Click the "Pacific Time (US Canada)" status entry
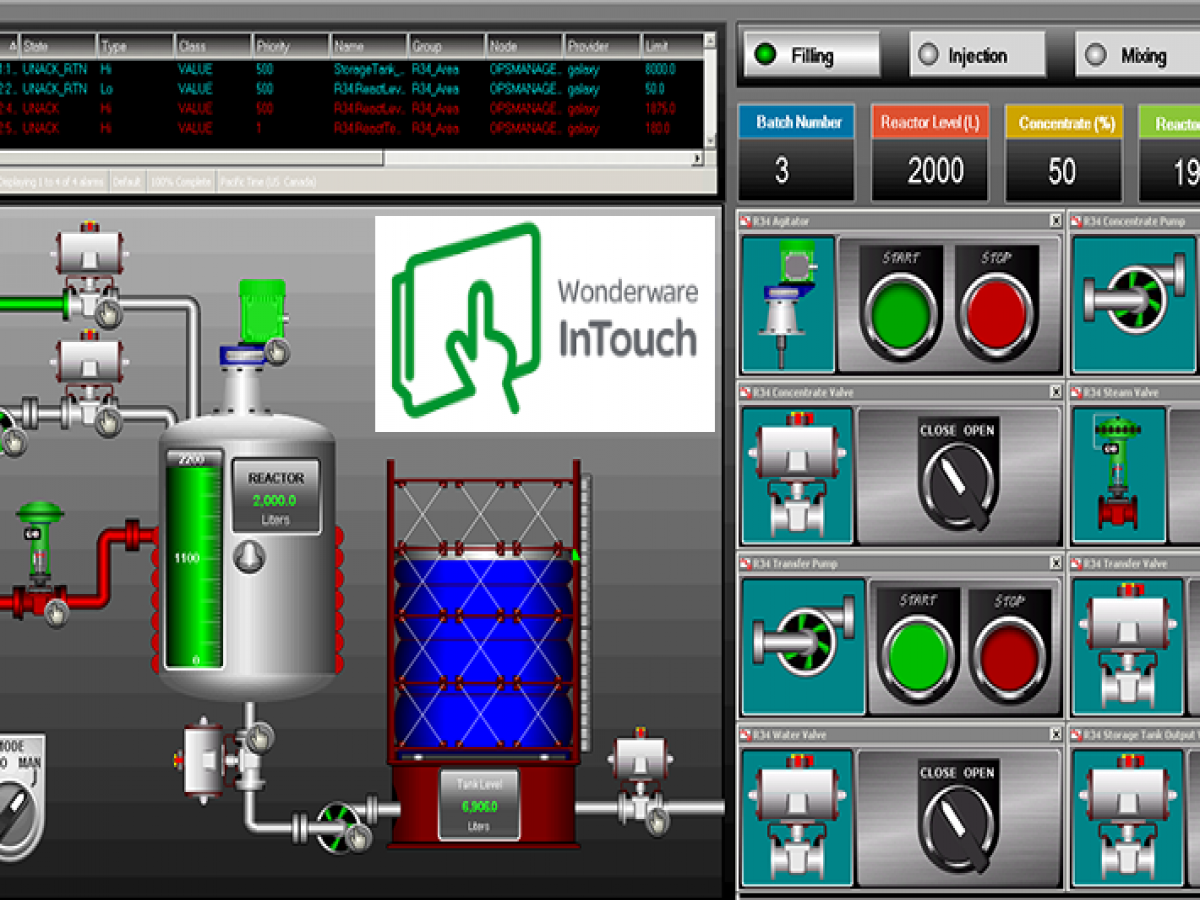 pos(268,182)
